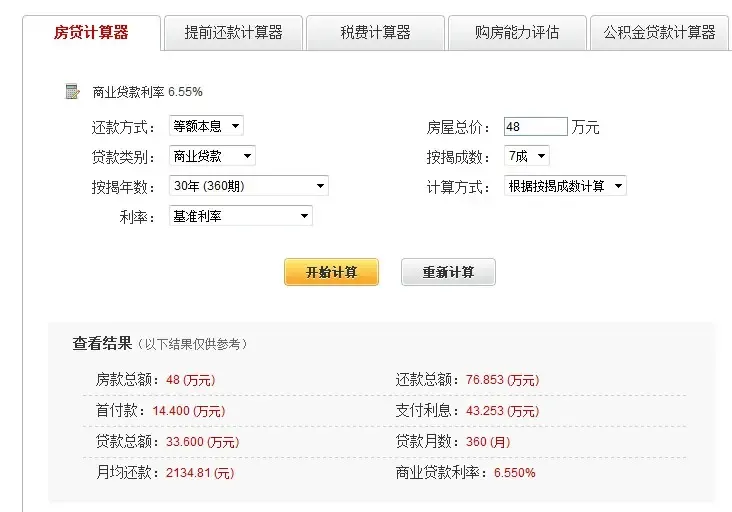Select the 税费计算器 tab
The height and width of the screenshot is (512, 732).
(375, 33)
